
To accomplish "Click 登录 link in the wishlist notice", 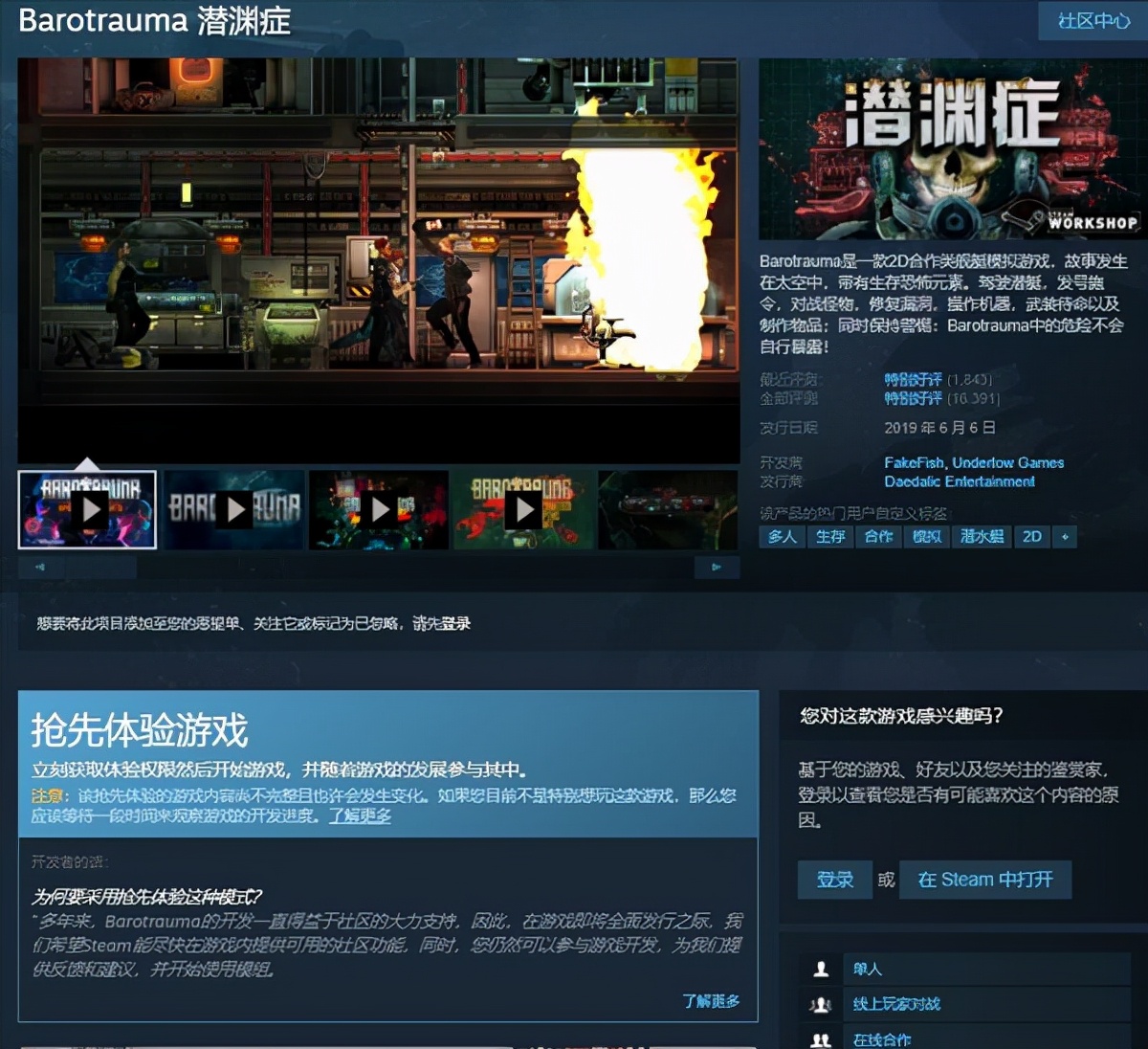I will 456,624.
